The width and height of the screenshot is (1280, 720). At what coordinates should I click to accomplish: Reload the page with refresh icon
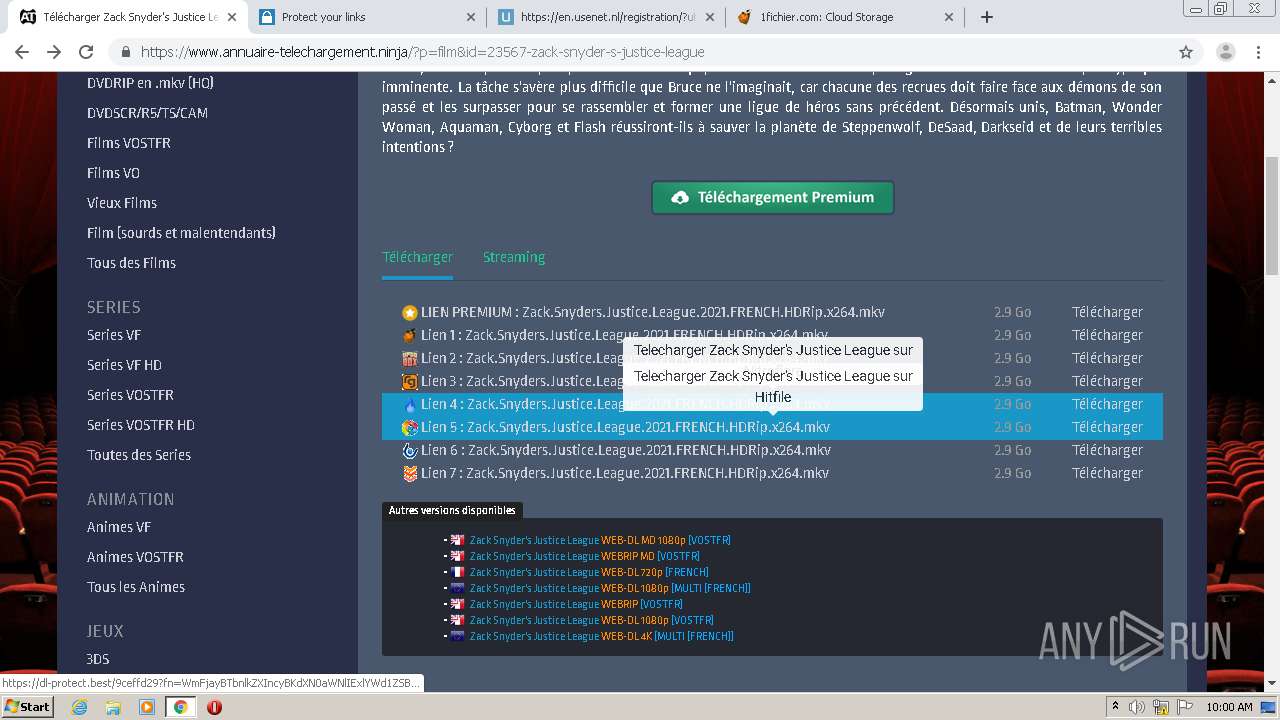pos(86,52)
